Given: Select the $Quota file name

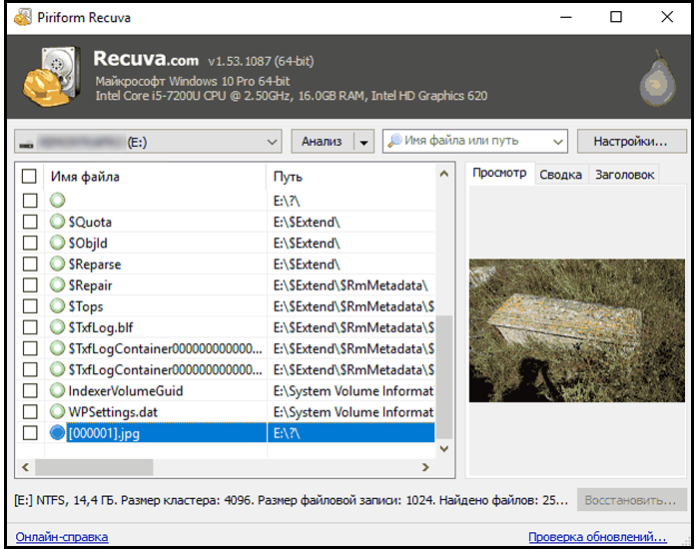Looking at the screenshot, I should click(90, 221).
